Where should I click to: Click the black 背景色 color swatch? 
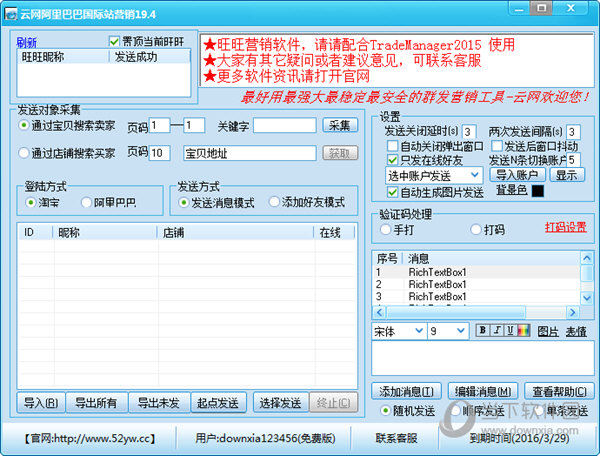(538, 191)
